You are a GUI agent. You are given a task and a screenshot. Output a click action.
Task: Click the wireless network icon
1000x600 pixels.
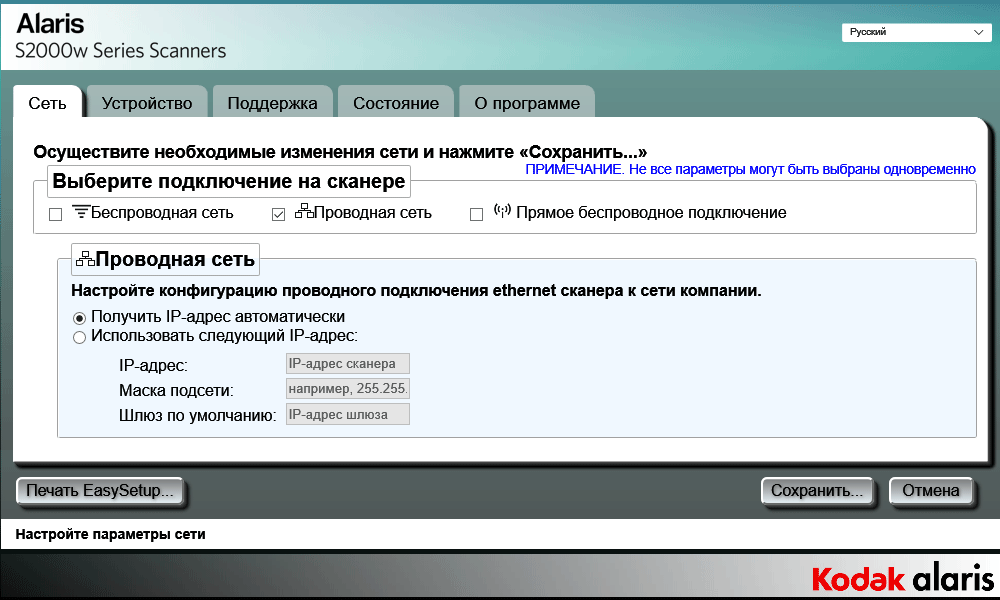coord(81,211)
